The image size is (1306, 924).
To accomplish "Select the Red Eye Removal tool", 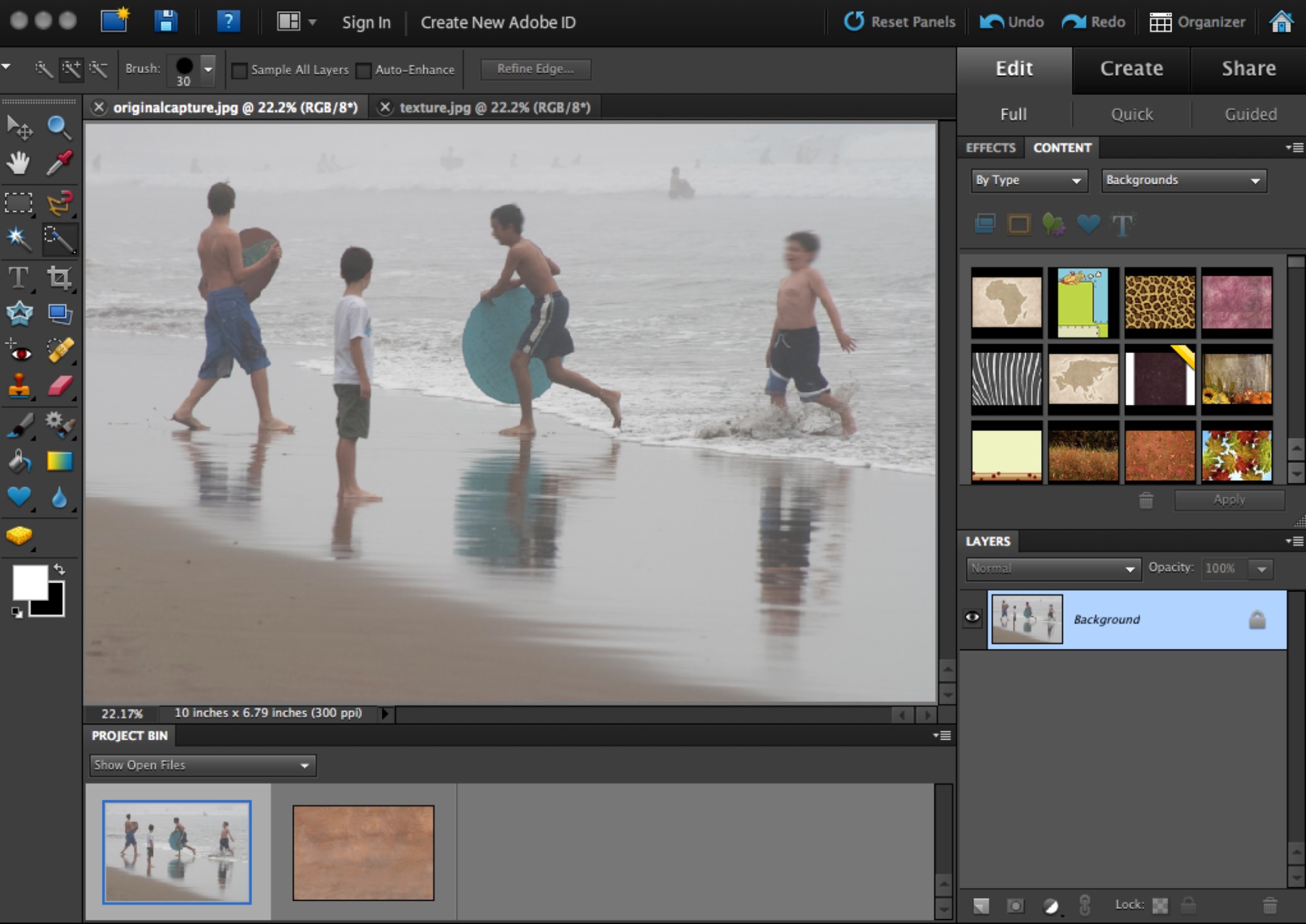I will 18,351.
